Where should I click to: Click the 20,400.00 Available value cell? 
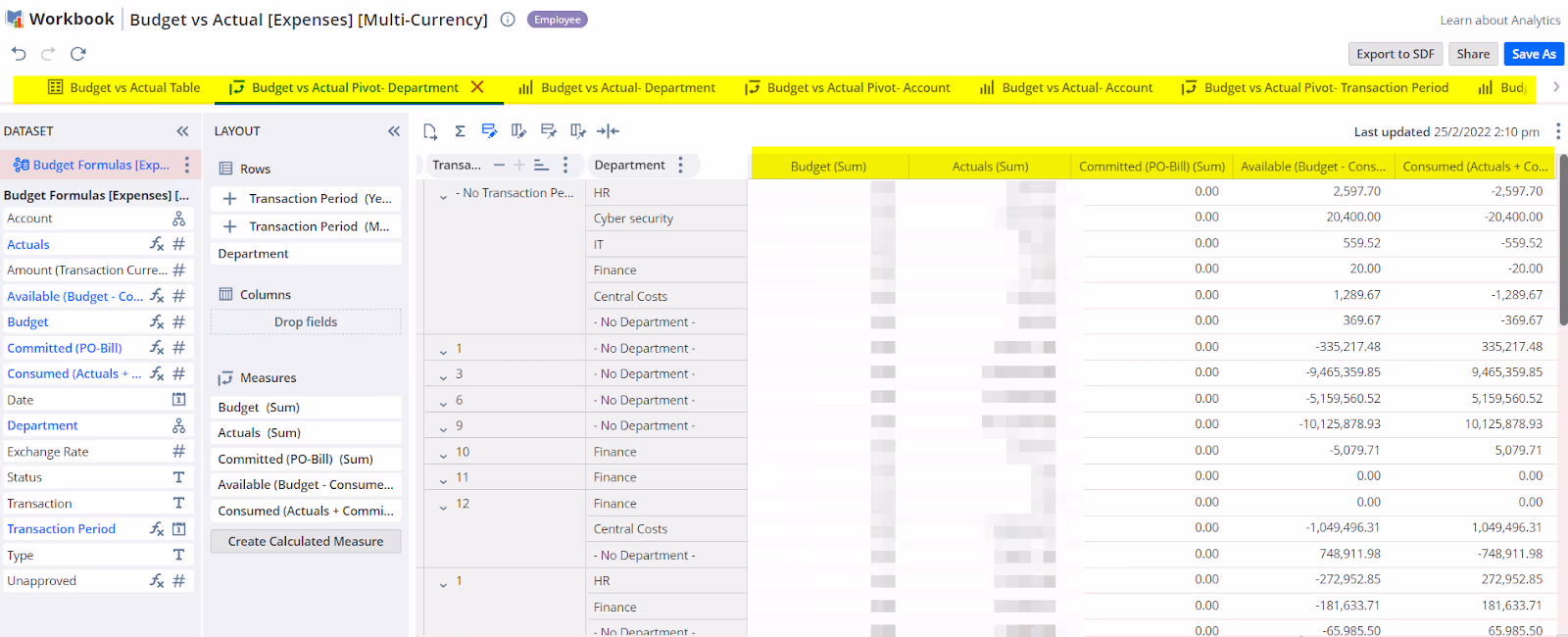click(1353, 217)
